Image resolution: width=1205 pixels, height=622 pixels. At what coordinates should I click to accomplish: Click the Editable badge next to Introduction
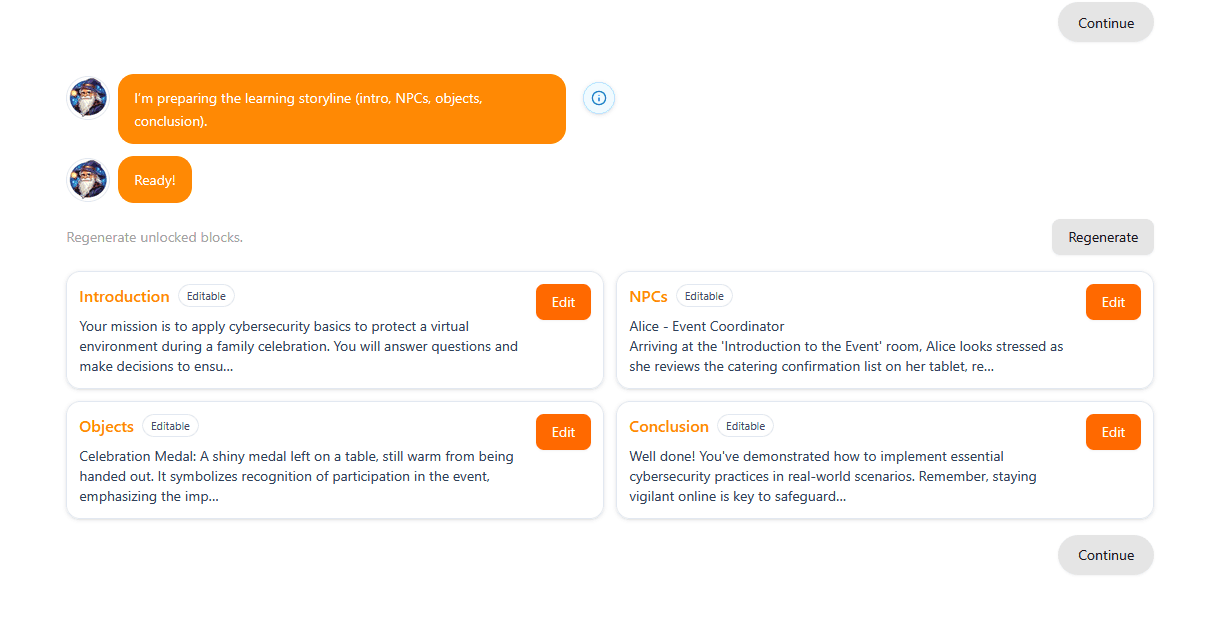pyautogui.click(x=206, y=296)
